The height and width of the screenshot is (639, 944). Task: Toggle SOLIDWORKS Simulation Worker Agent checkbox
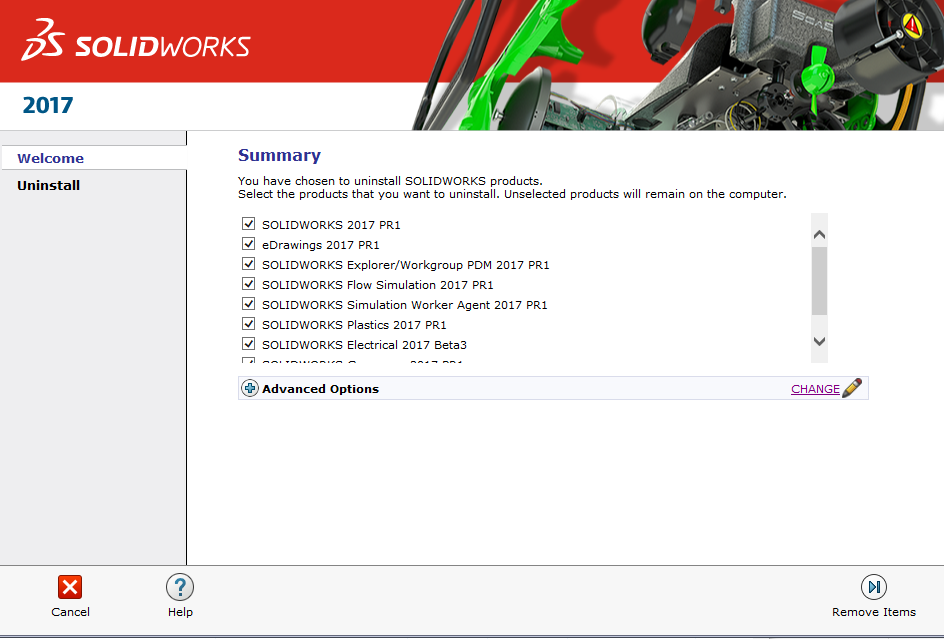pos(249,304)
